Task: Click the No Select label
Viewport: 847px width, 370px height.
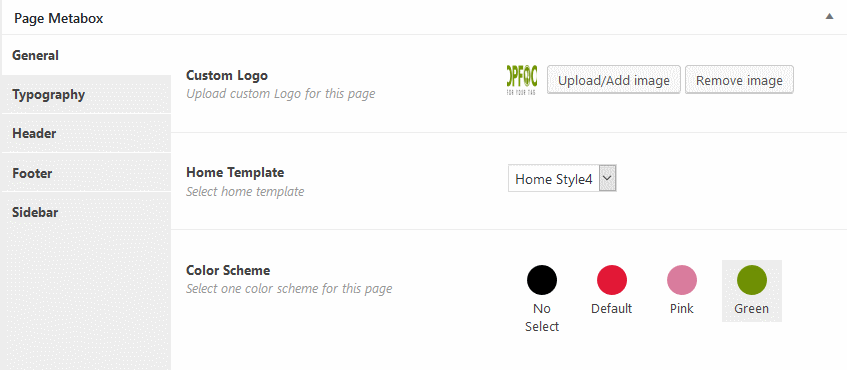Action: pos(542,318)
